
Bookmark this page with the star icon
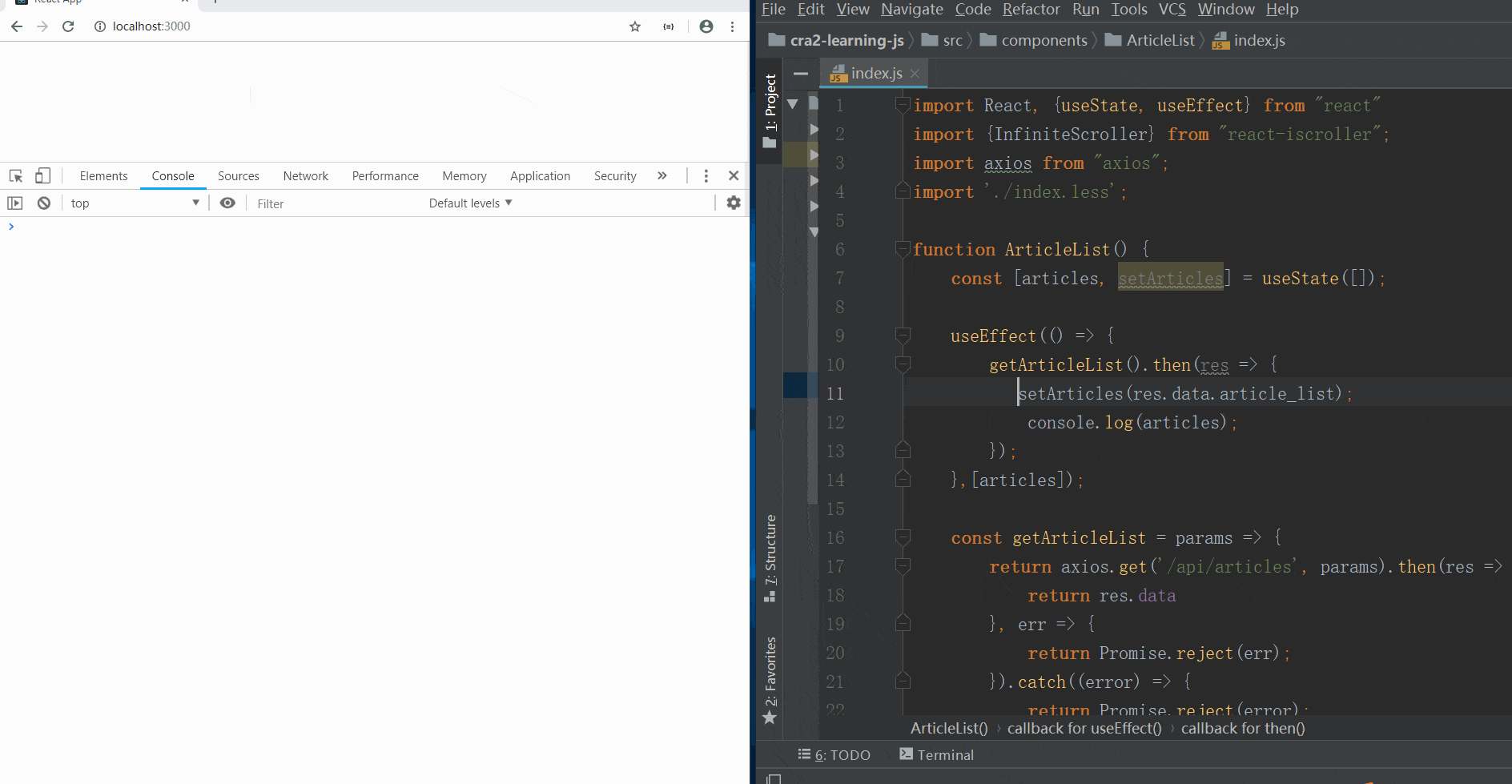tap(635, 26)
